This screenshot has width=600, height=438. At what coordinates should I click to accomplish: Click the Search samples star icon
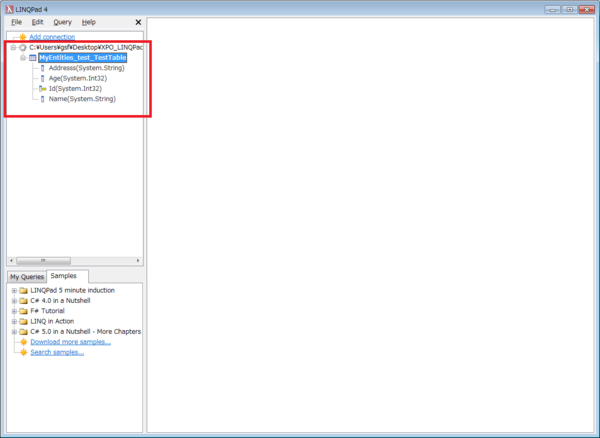tap(24, 352)
